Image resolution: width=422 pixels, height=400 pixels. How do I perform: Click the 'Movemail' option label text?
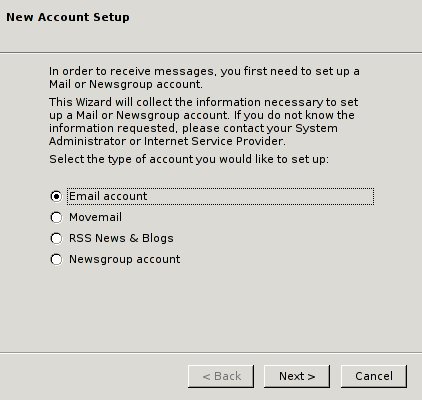click(95, 217)
